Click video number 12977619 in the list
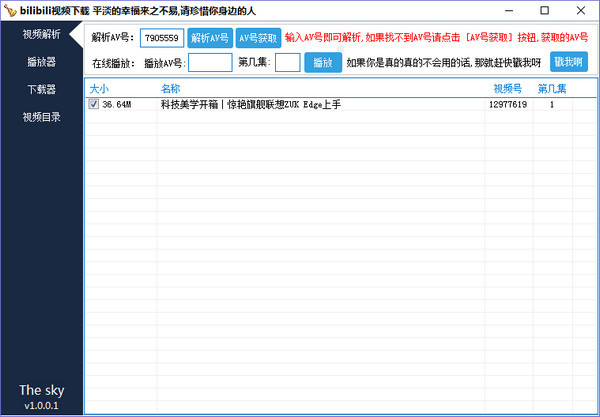The height and width of the screenshot is (417, 600). pos(508,104)
